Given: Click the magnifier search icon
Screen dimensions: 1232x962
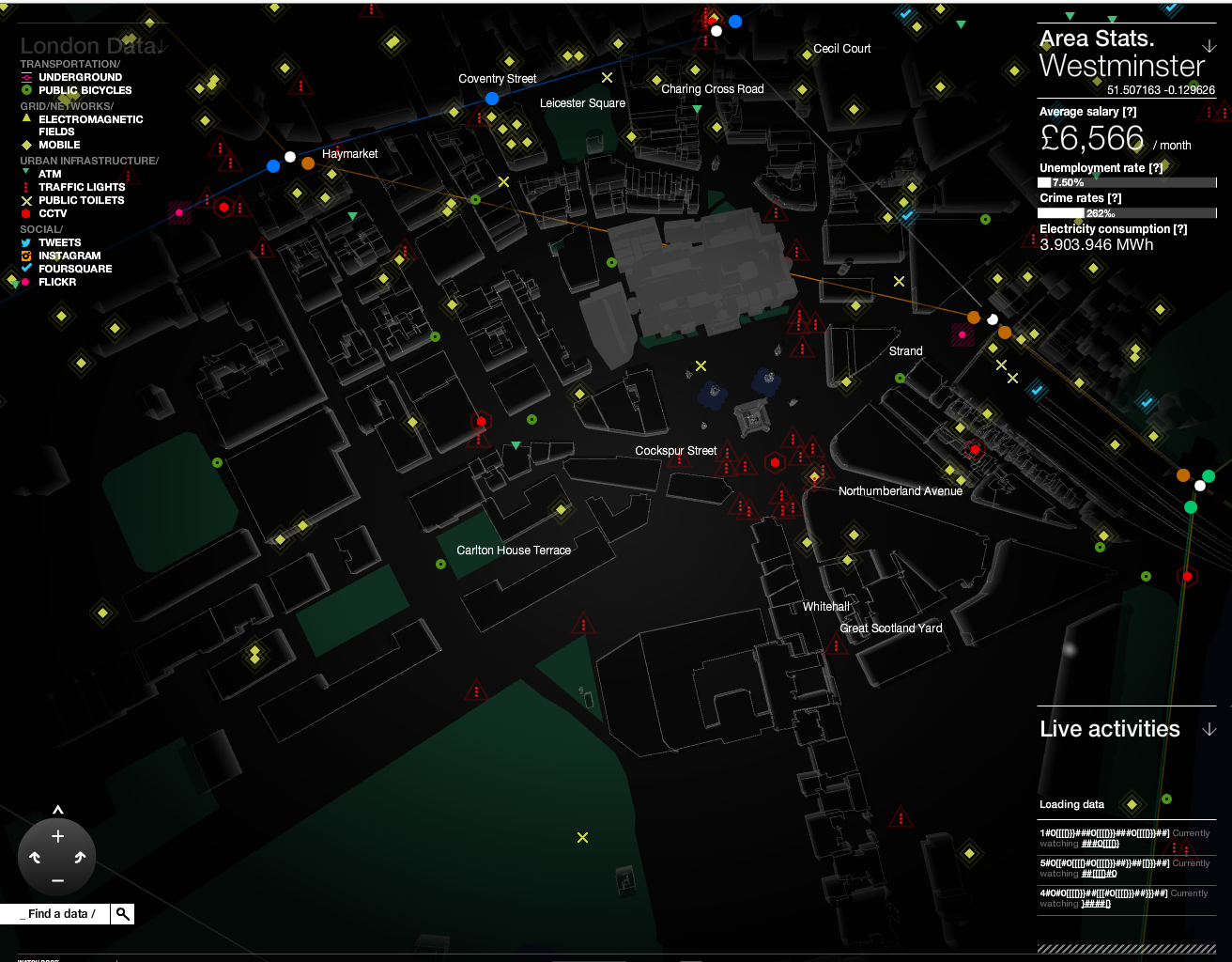Looking at the screenshot, I should 122,914.
